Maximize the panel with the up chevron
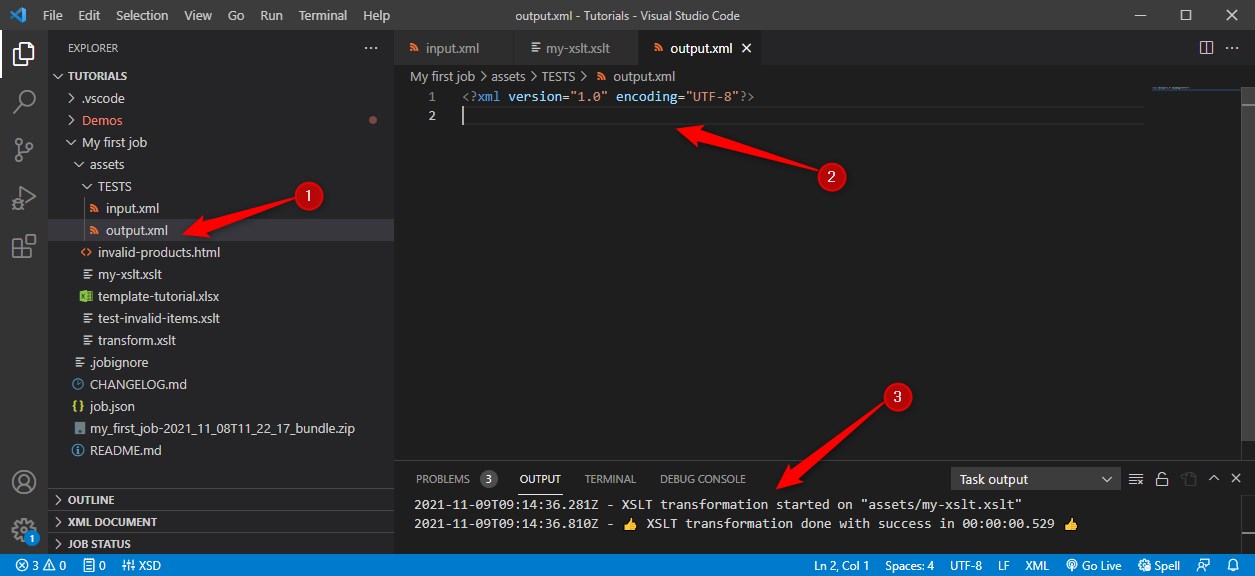Image resolution: width=1255 pixels, height=576 pixels. [1212, 479]
